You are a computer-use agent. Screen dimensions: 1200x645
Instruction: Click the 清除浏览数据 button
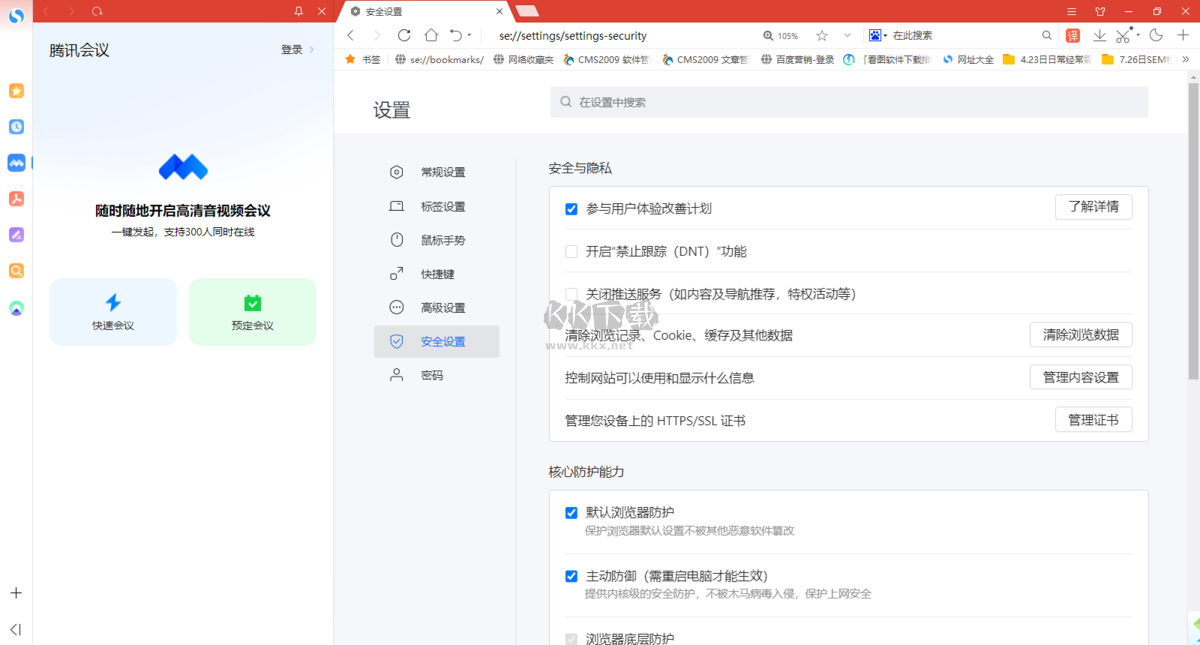click(x=1080, y=335)
